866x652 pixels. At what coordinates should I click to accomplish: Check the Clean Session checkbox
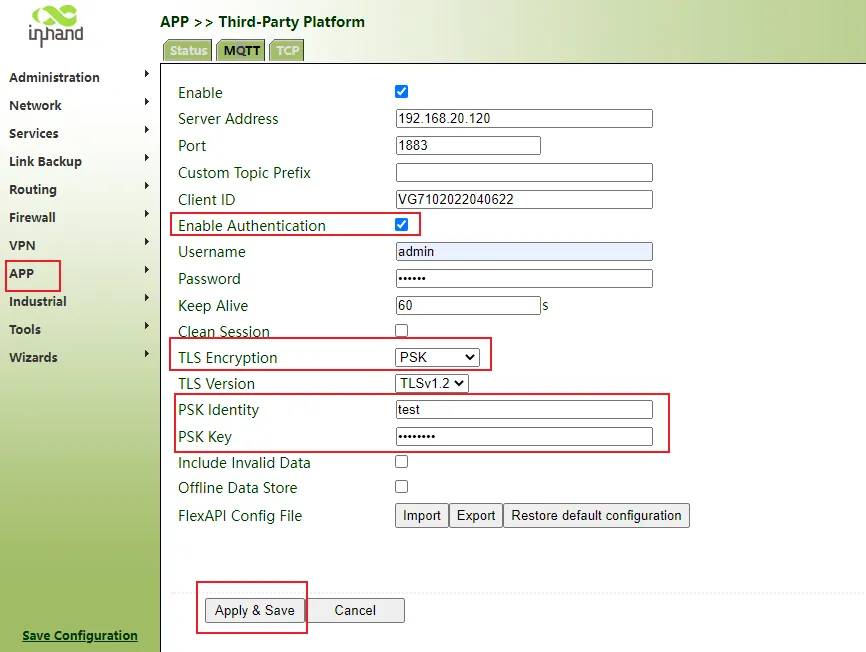pos(402,330)
